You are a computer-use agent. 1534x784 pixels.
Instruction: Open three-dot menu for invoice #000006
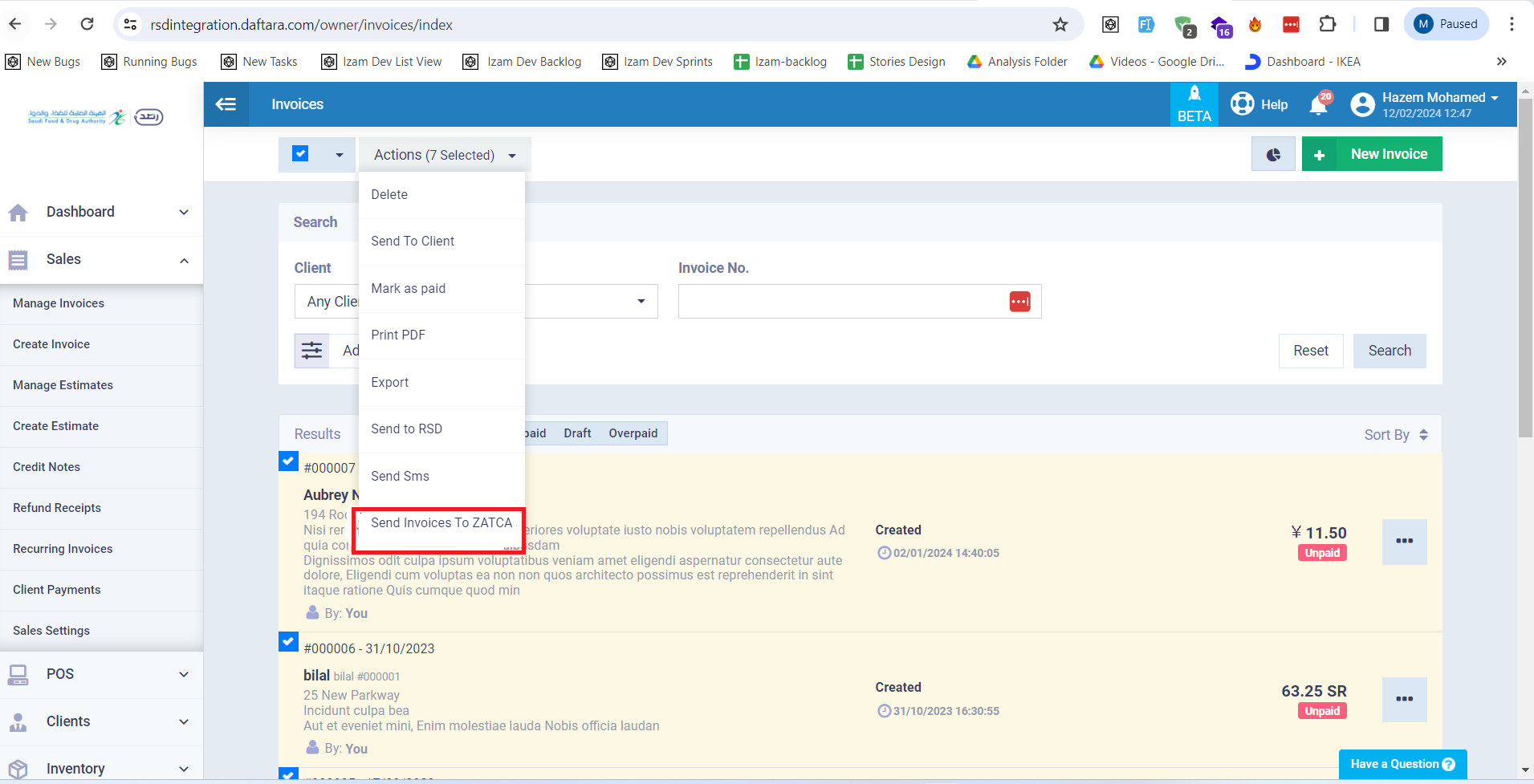pyautogui.click(x=1404, y=700)
